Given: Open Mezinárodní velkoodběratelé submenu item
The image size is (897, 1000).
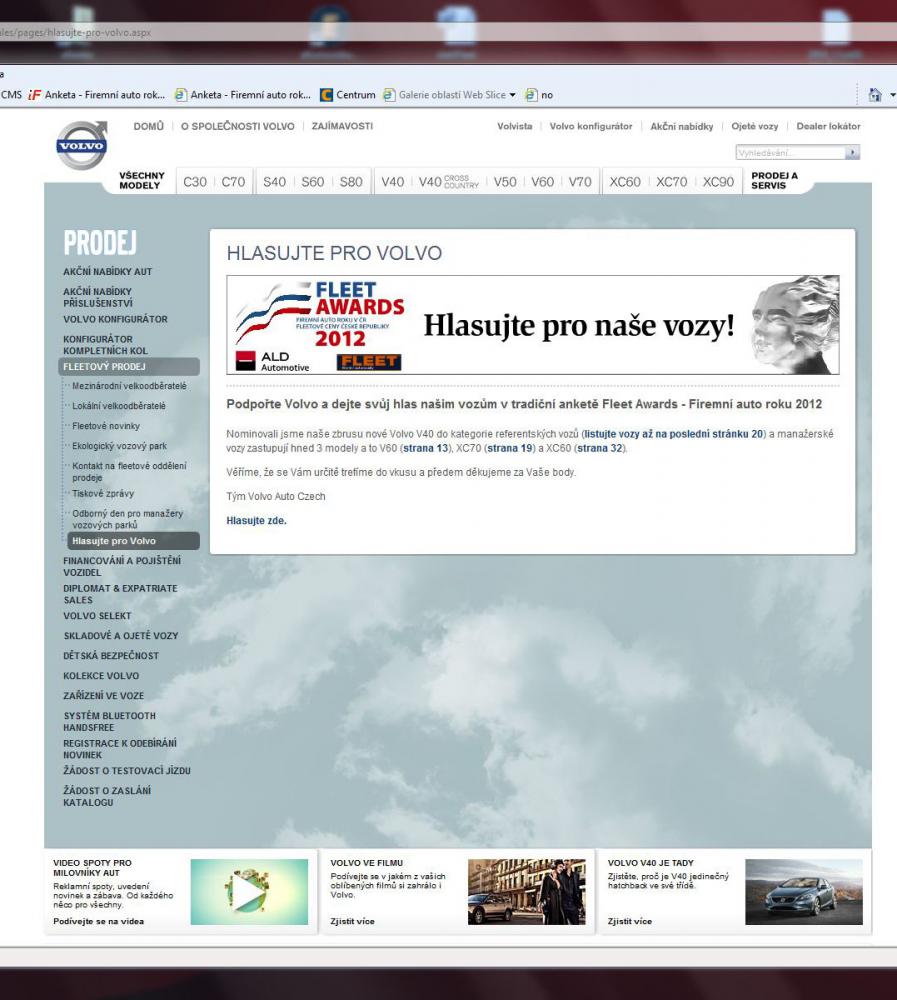Looking at the screenshot, I should point(130,386).
